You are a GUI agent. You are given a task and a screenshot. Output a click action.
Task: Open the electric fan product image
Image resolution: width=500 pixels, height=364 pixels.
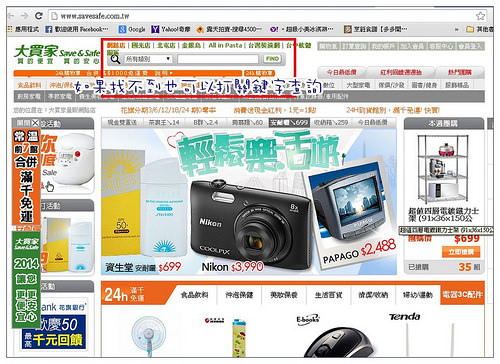point(149,336)
